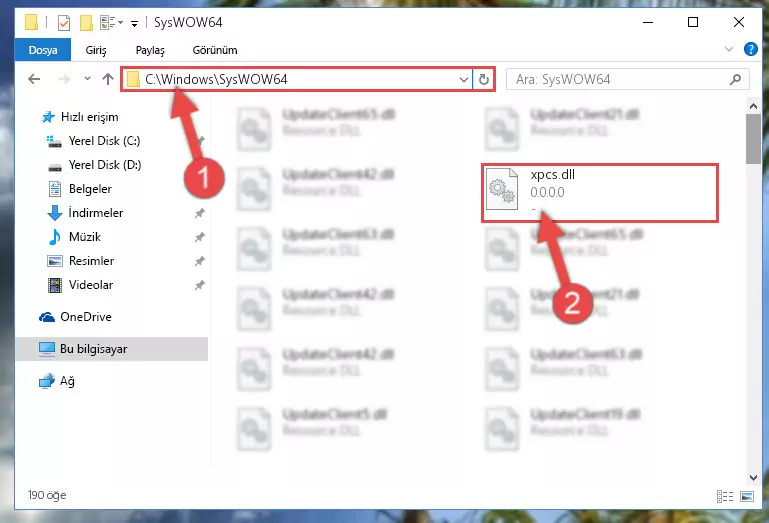
Task: Select Ağ in the sidebar
Action: [67, 381]
